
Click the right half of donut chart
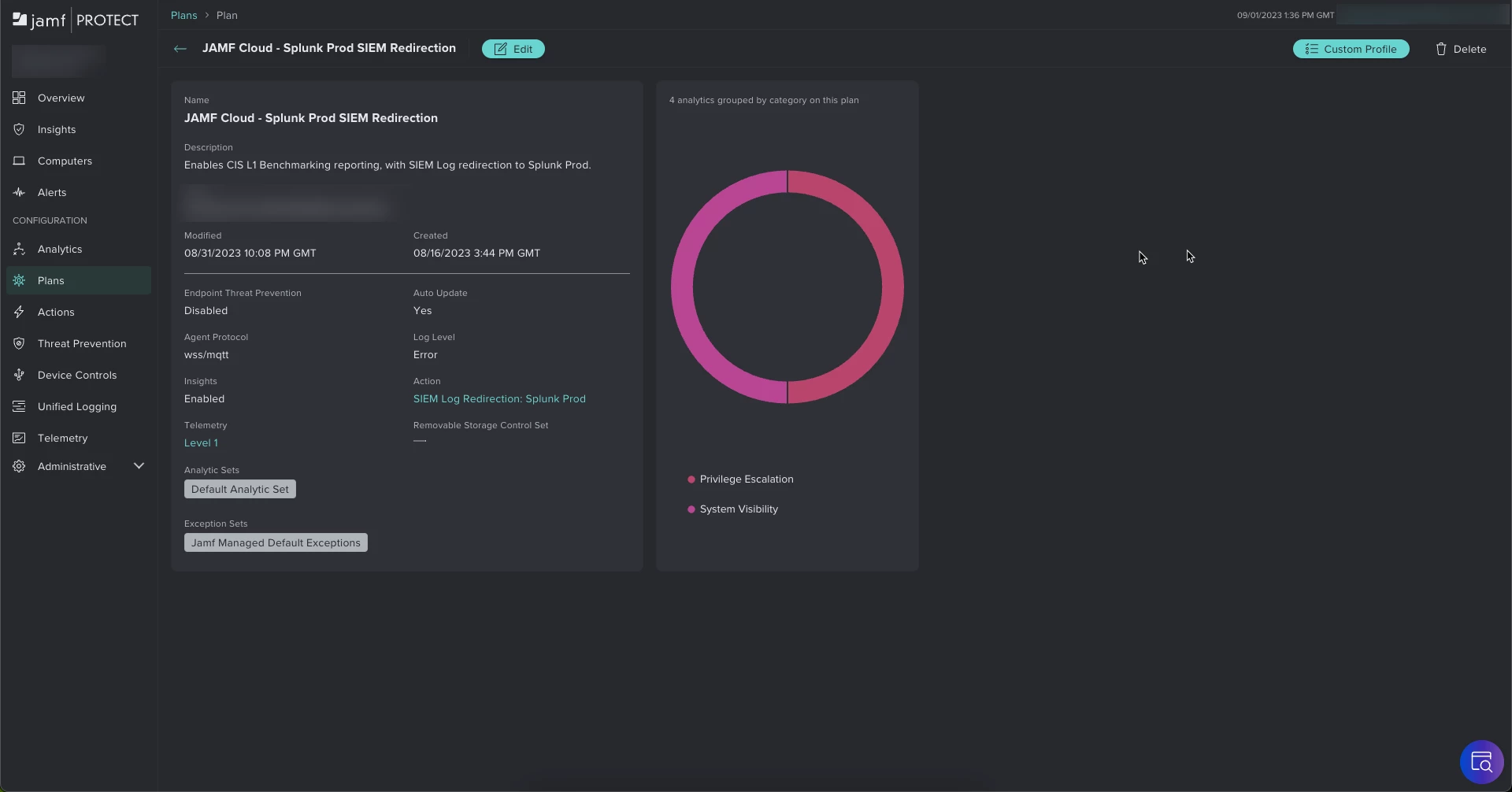[x=893, y=287]
